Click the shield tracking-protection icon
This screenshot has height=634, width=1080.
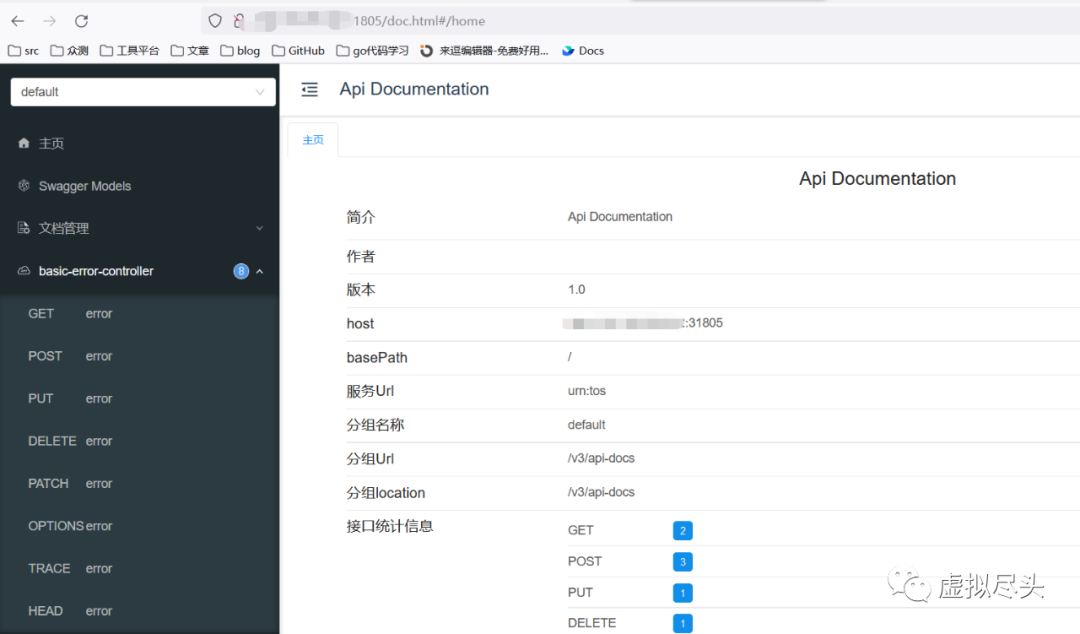pyautogui.click(x=215, y=21)
